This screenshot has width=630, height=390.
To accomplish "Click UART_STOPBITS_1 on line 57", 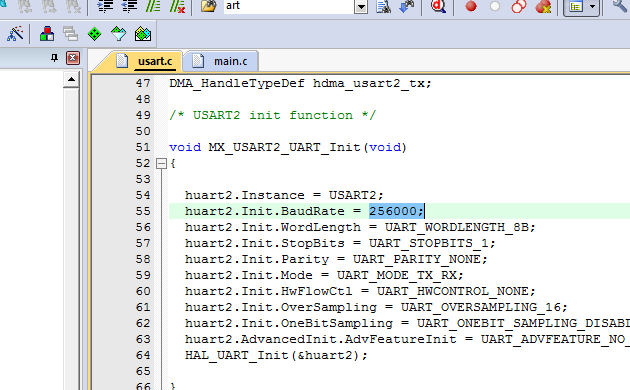I will coord(428,243).
